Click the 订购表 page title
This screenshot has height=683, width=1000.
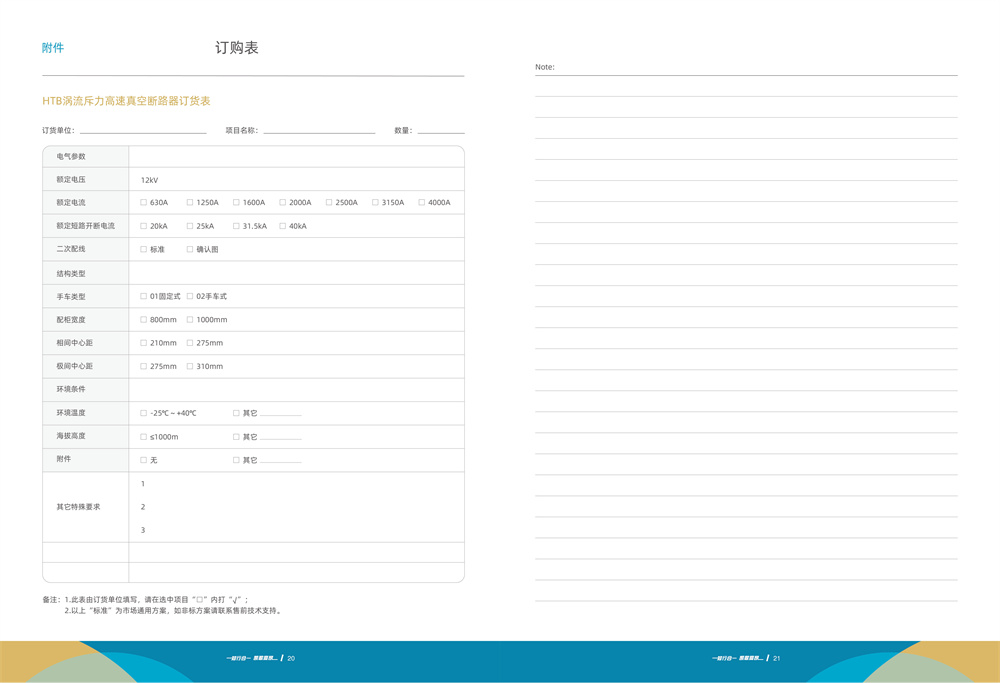pyautogui.click(x=237, y=48)
